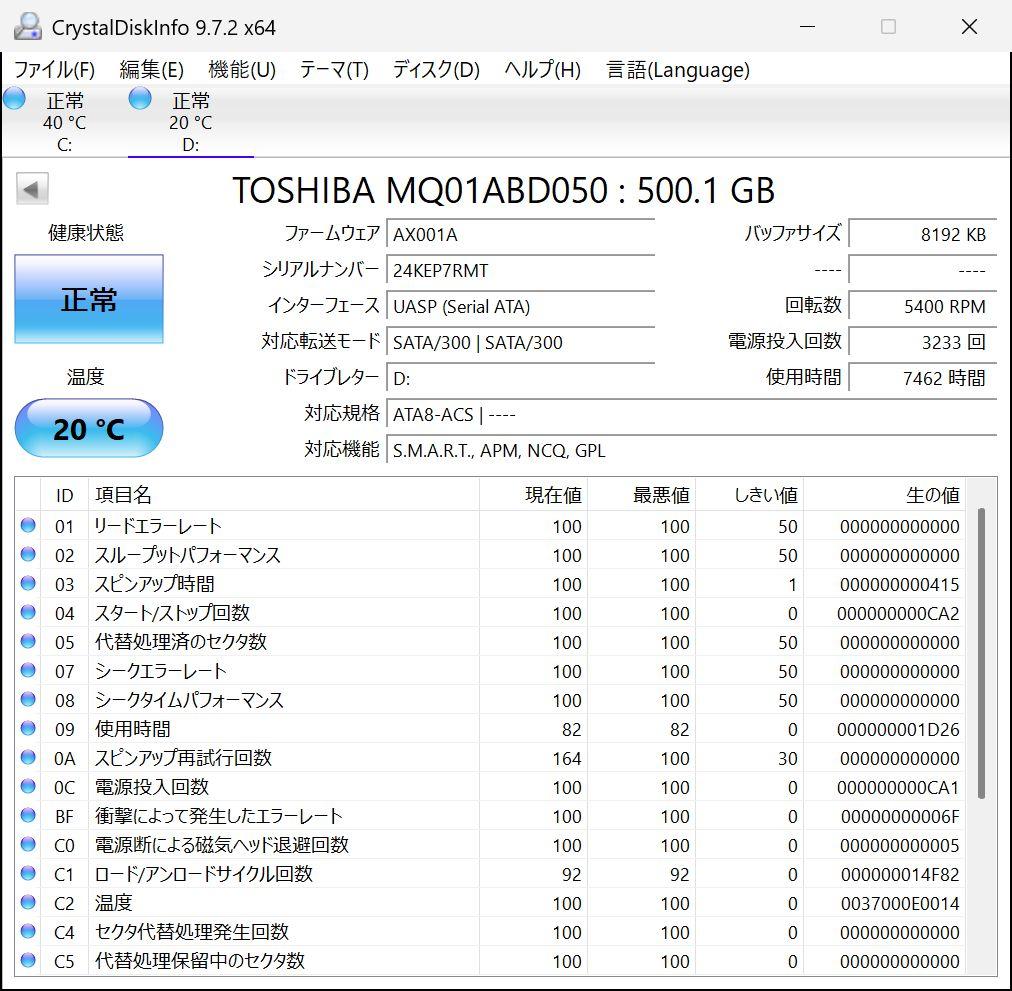The height and width of the screenshot is (991, 1012).
Task: Open the ファイル(F) menu
Action: [x=54, y=70]
